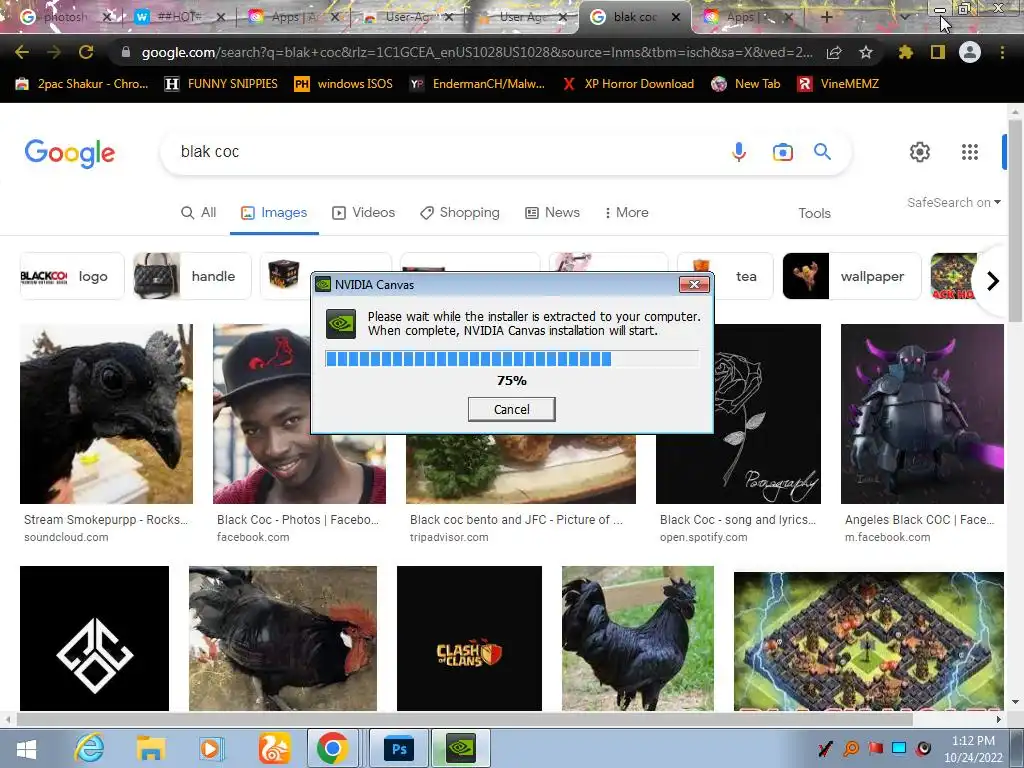Screen dimensions: 1024x768
Task: Open the Stream Smokepurpp chicken image
Action: [106, 414]
